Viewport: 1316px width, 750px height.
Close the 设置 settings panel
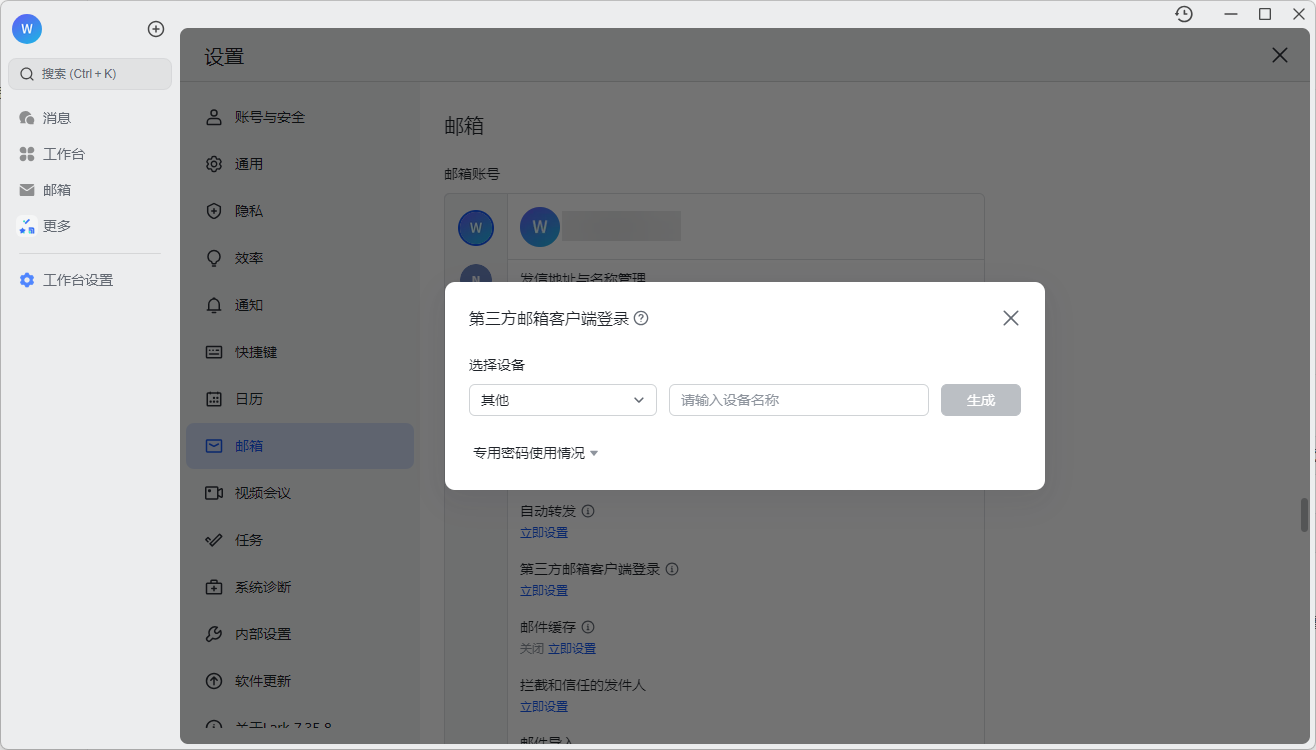click(1279, 56)
